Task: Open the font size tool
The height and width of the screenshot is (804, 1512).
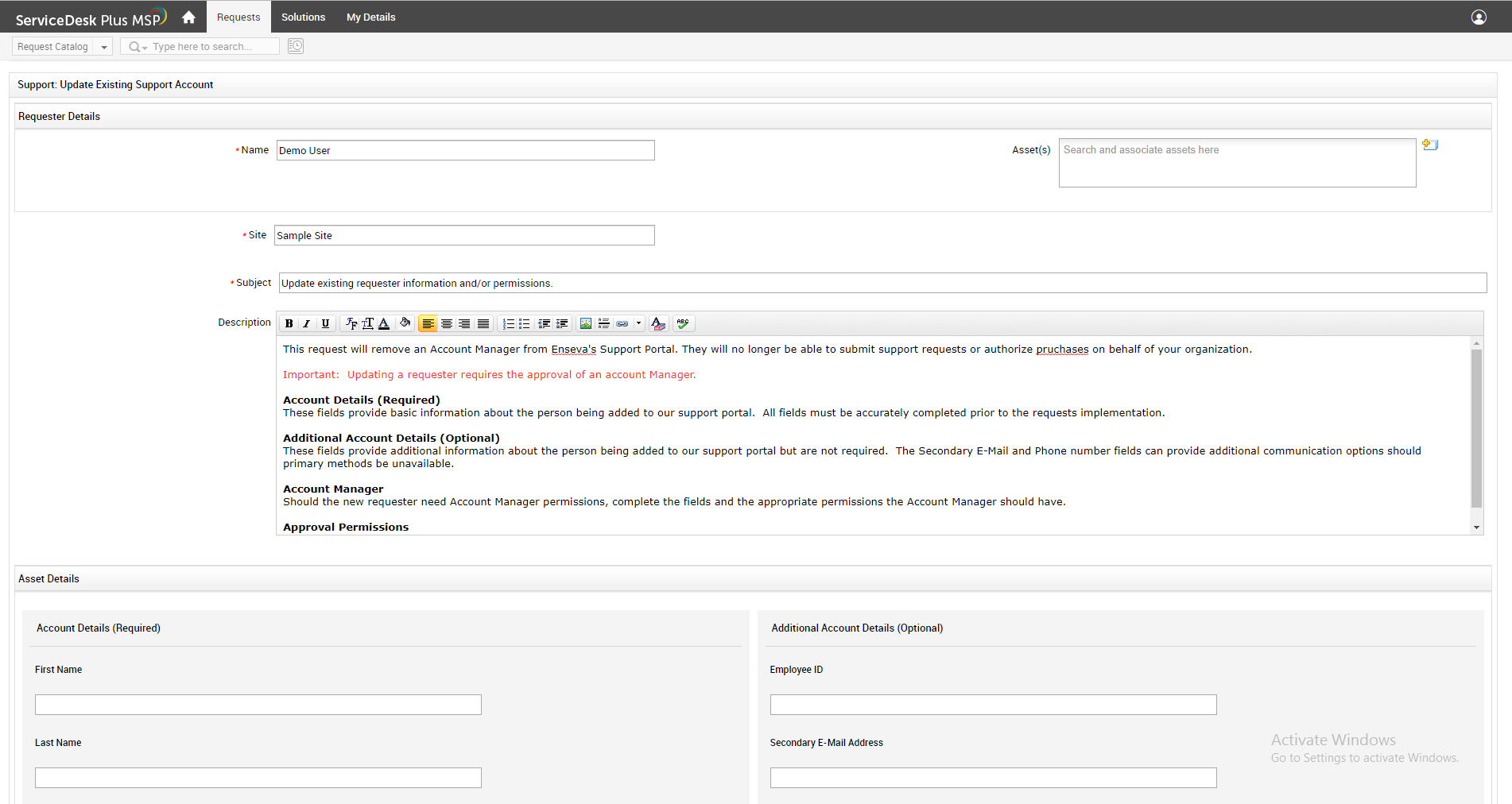Action: point(367,323)
